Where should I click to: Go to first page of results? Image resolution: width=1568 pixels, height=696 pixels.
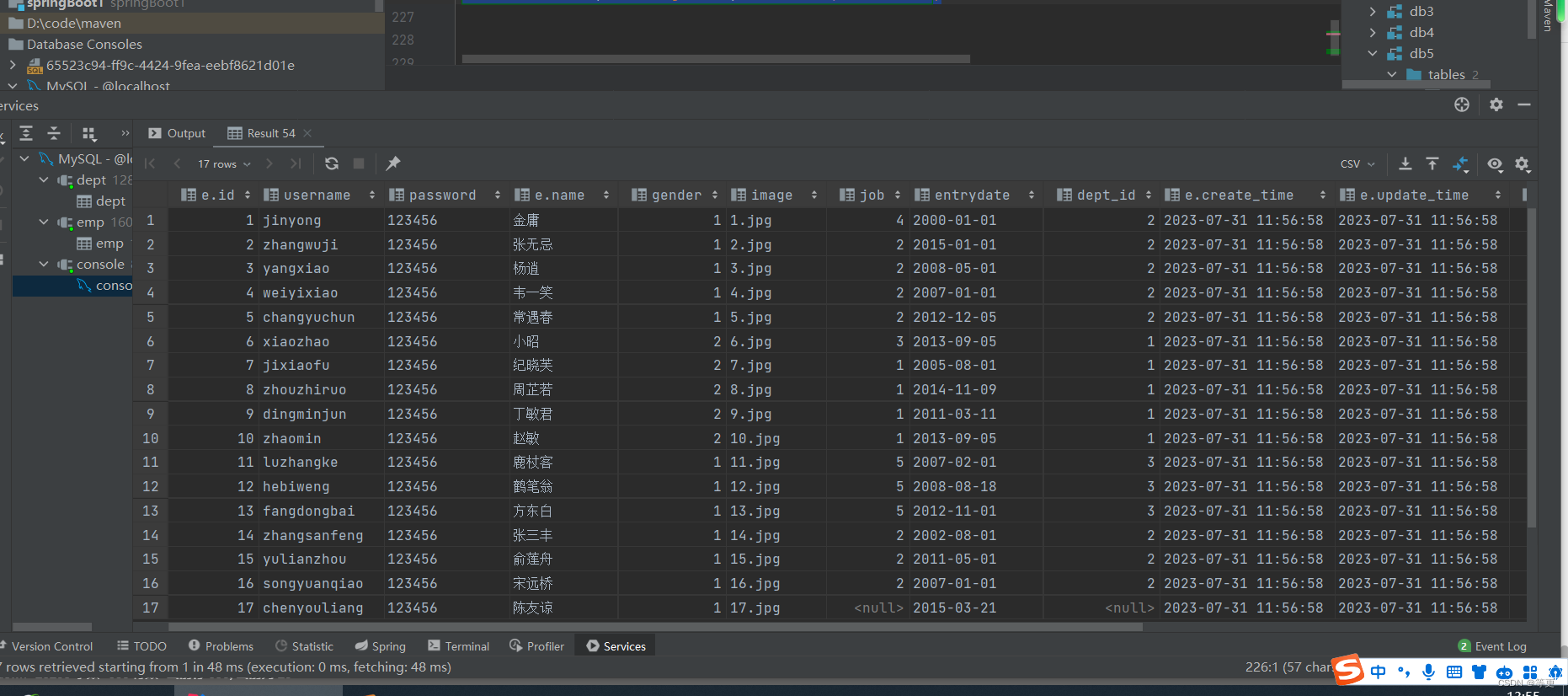[151, 163]
